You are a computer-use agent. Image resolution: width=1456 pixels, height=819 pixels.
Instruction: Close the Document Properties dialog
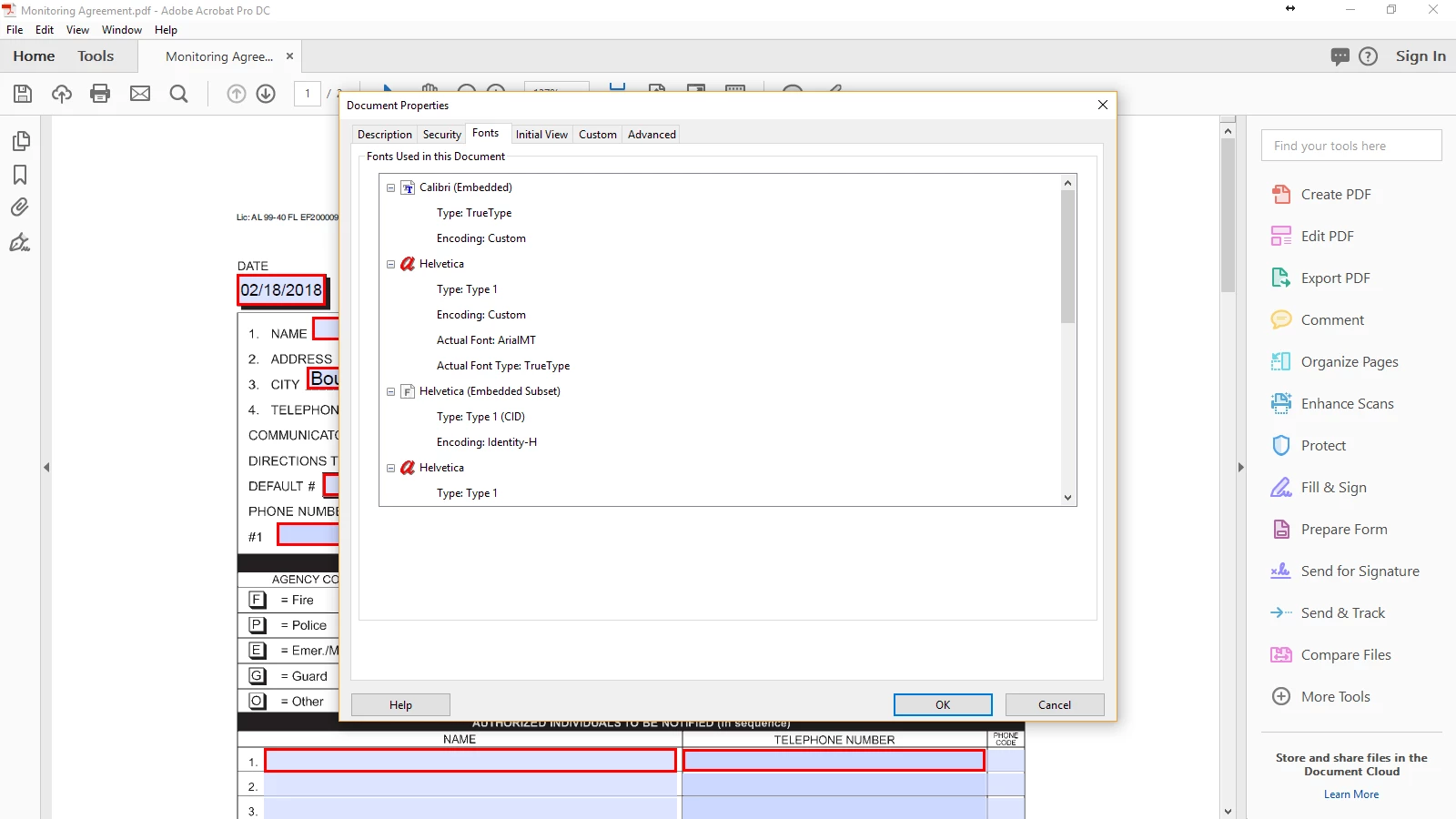coord(1103,105)
